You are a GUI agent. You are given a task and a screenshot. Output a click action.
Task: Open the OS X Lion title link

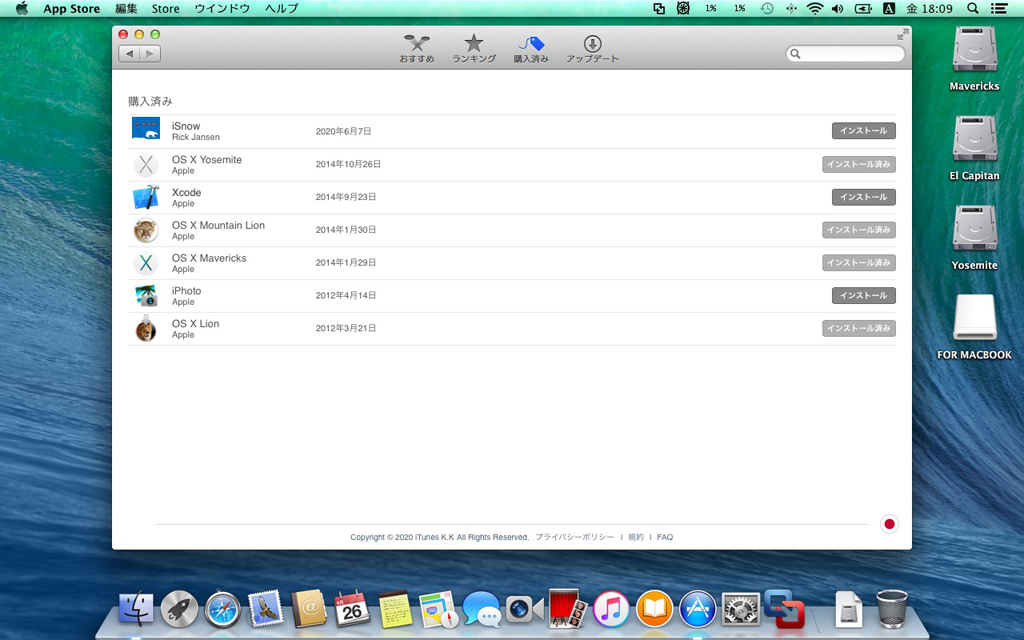coord(195,323)
